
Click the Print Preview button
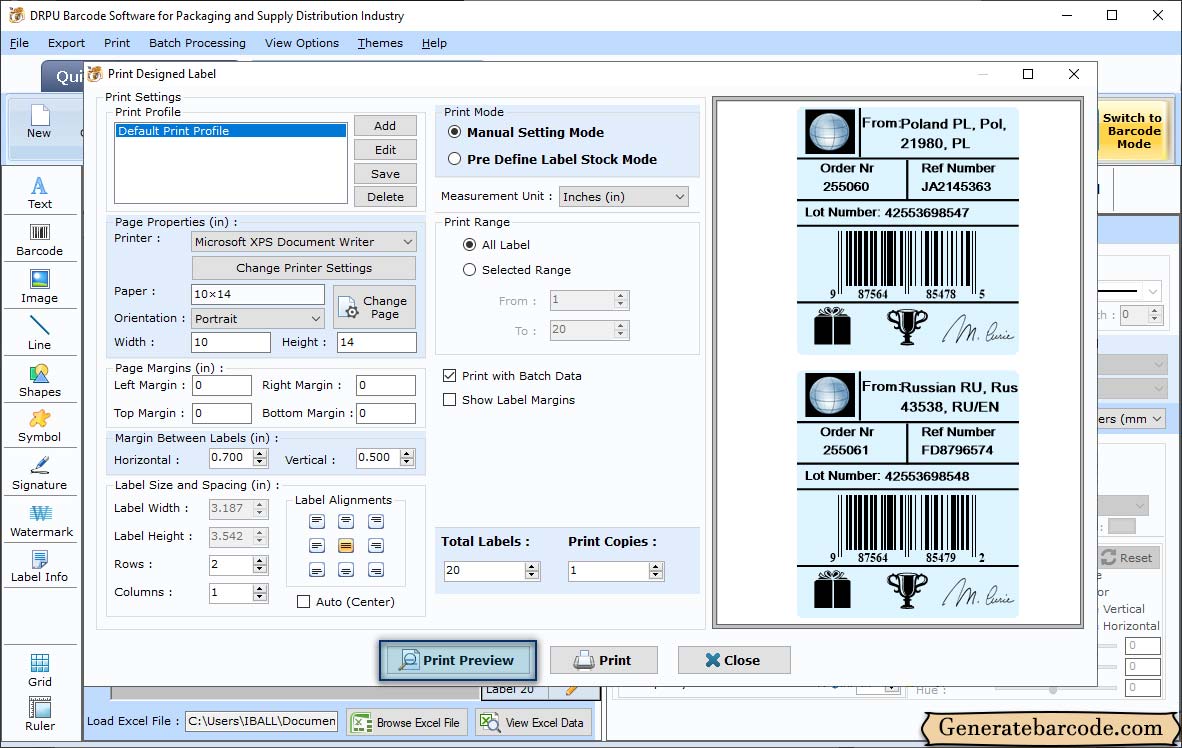(458, 661)
